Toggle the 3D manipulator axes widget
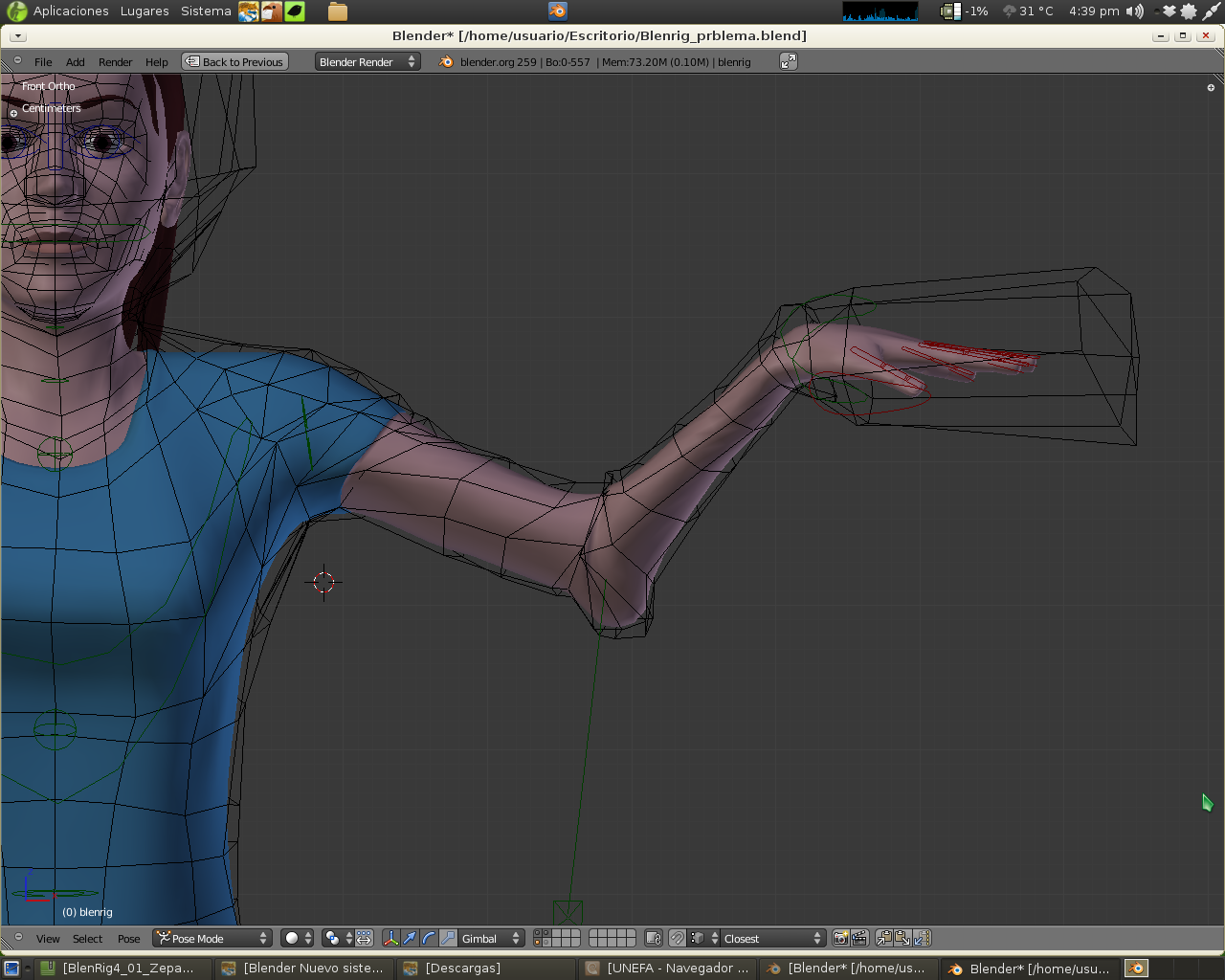 pos(390,938)
